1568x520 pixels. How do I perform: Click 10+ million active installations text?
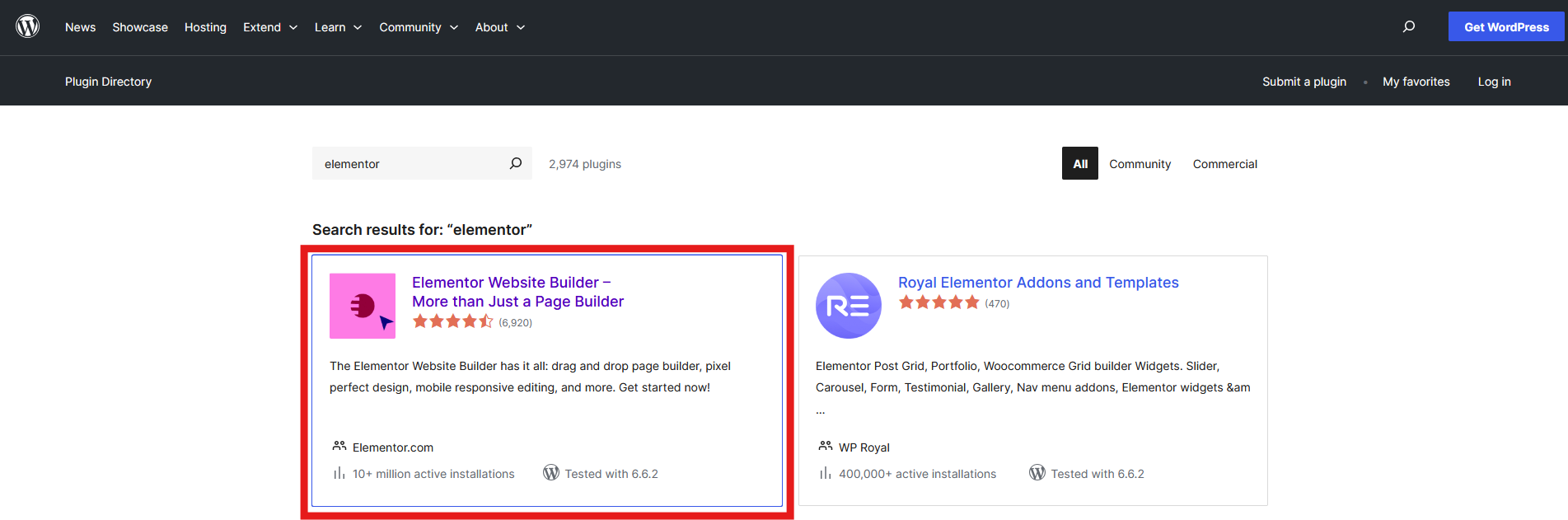click(433, 474)
